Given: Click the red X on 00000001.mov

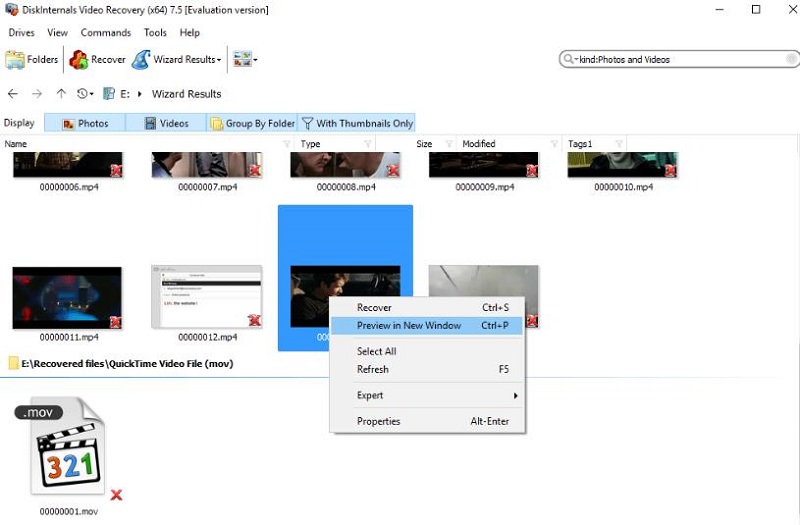Looking at the screenshot, I should tap(116, 495).
